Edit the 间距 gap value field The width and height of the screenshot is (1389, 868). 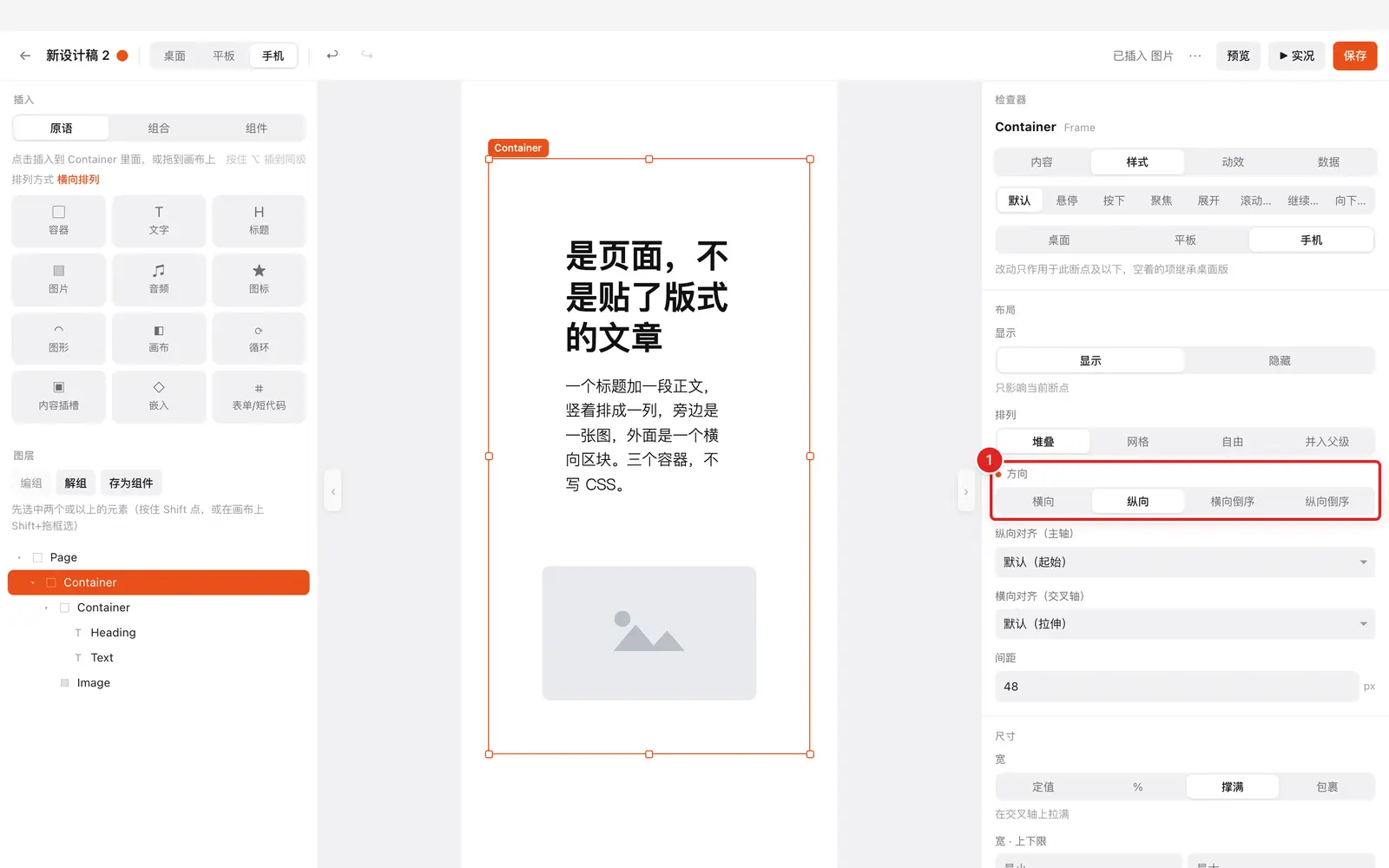tap(1176, 687)
